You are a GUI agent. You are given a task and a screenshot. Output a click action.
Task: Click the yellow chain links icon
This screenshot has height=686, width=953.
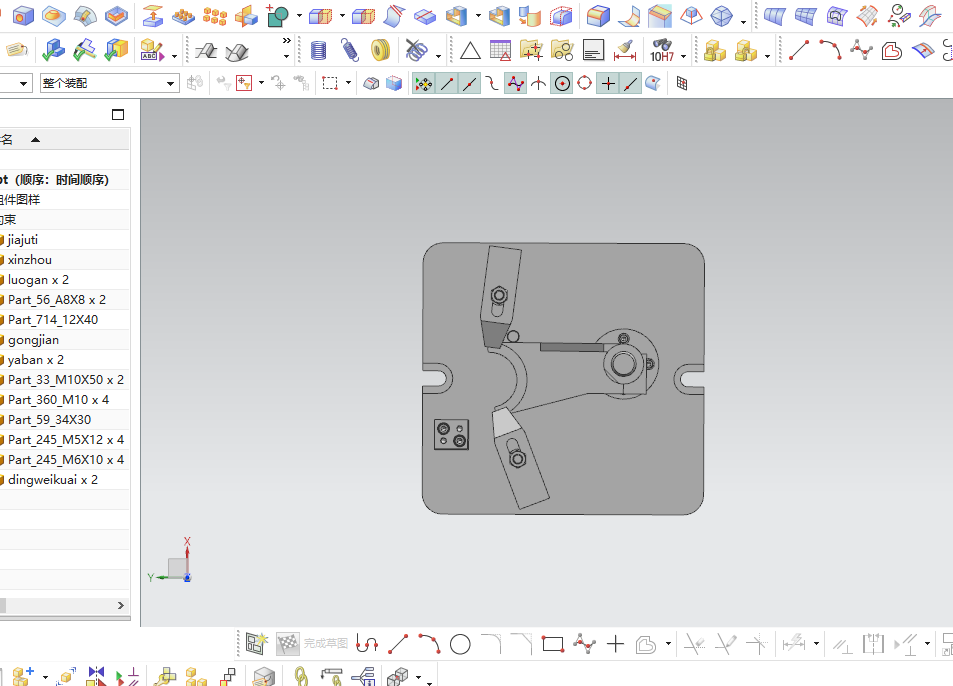click(301, 676)
